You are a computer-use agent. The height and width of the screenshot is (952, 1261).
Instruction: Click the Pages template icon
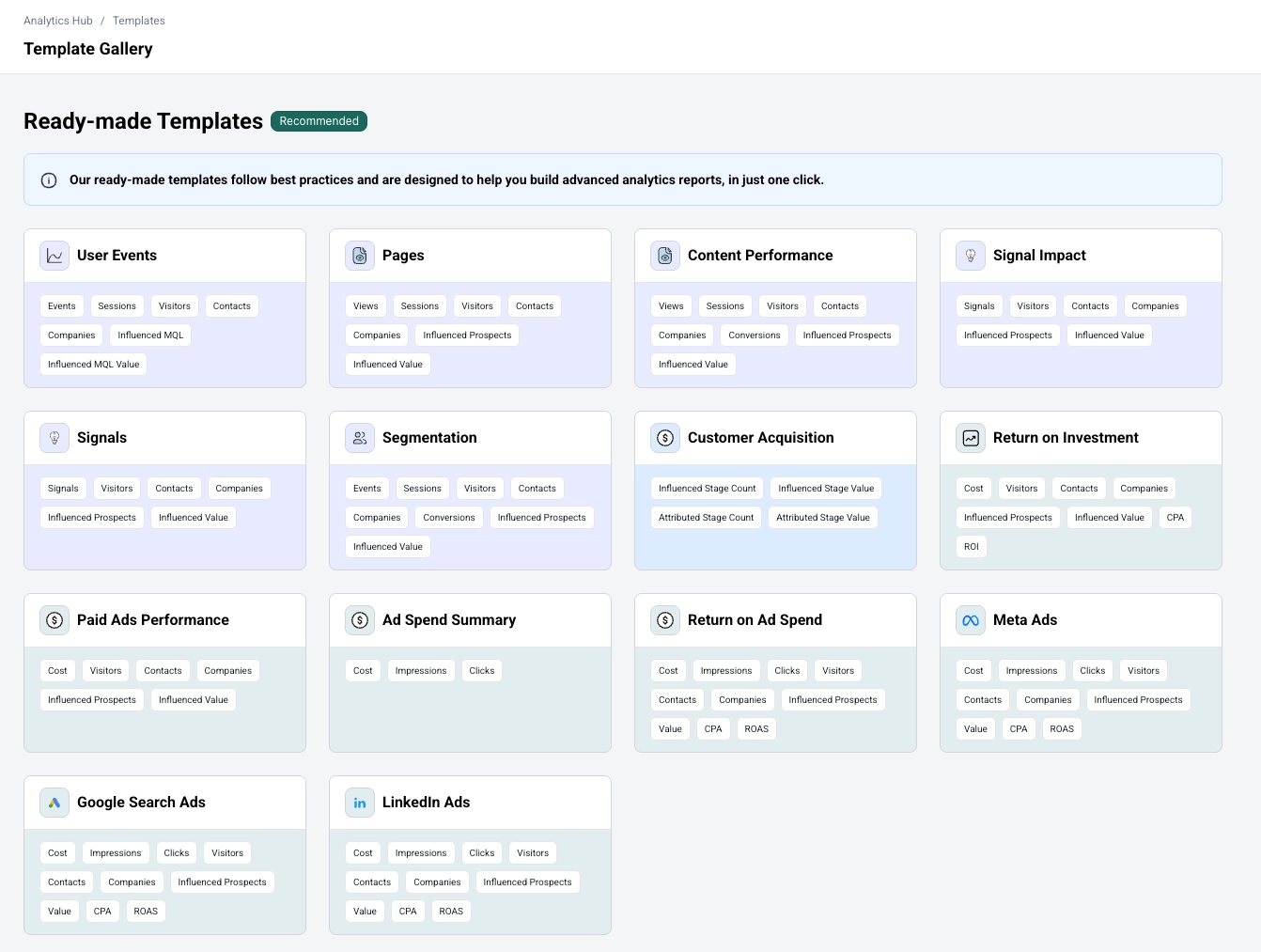(x=360, y=256)
